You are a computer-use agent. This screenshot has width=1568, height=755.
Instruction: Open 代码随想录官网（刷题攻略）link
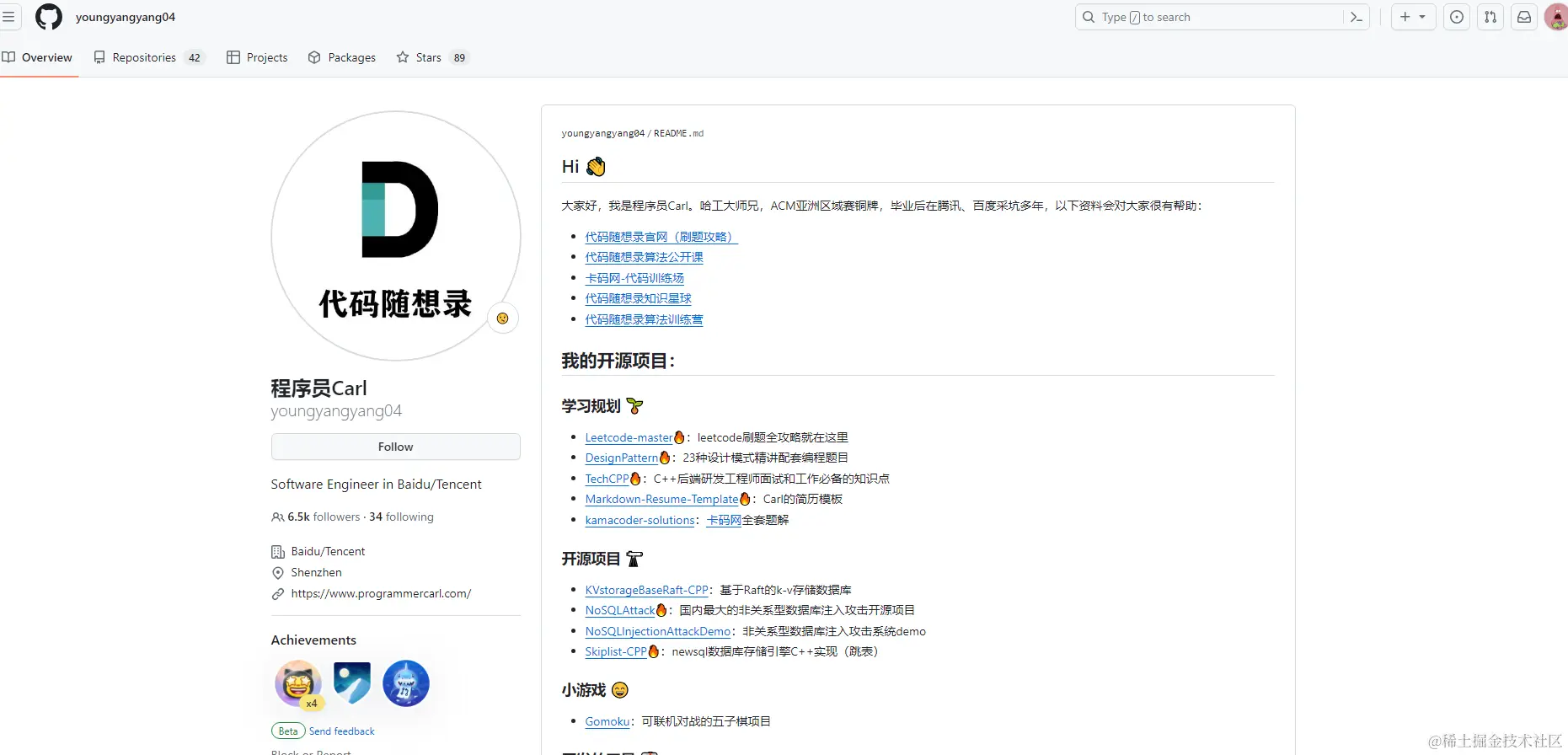coord(661,237)
